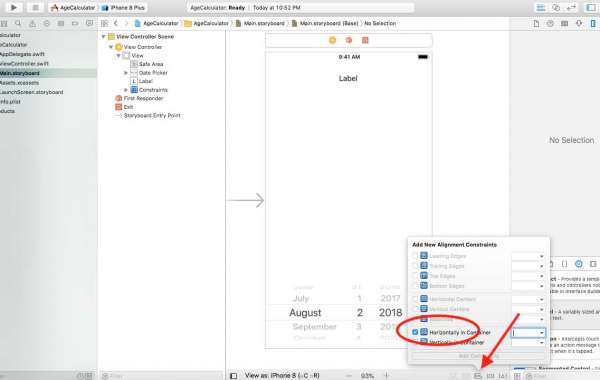Screen dimensions: 600x380
Task: Select Storyboard Entry Point in outline
Action: [148, 115]
